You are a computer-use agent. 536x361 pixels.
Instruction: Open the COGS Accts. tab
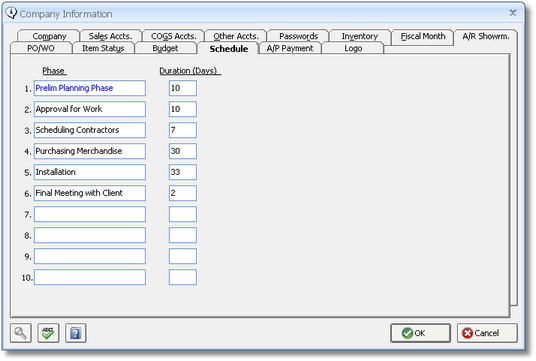coord(174,36)
